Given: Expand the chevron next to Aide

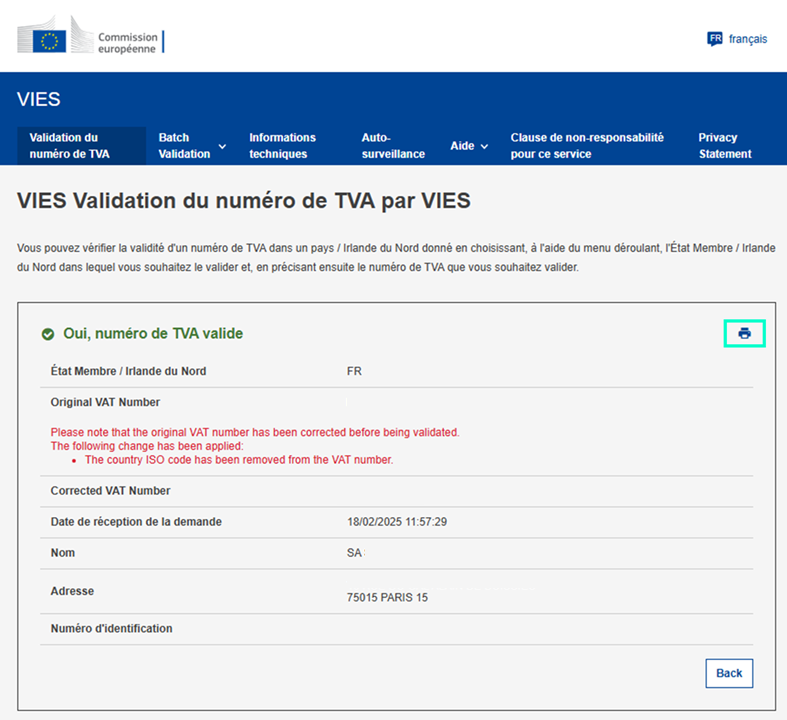Looking at the screenshot, I should [484, 147].
